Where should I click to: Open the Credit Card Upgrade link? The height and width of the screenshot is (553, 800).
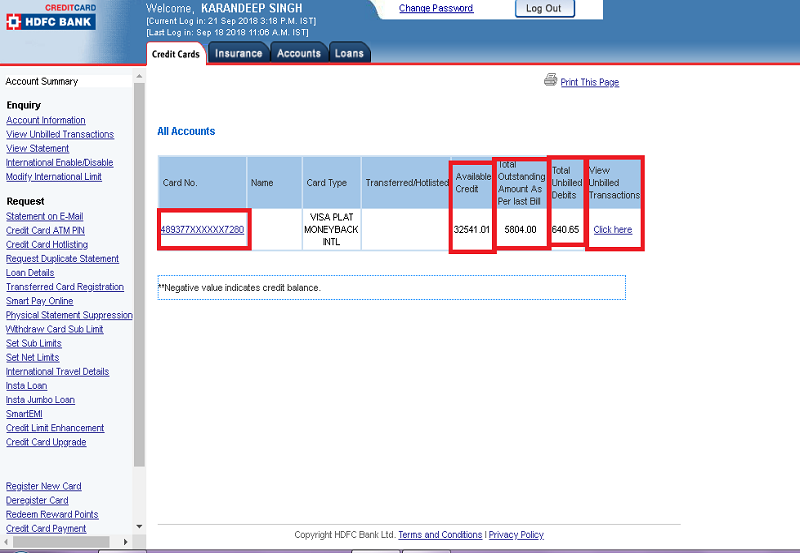point(46,442)
